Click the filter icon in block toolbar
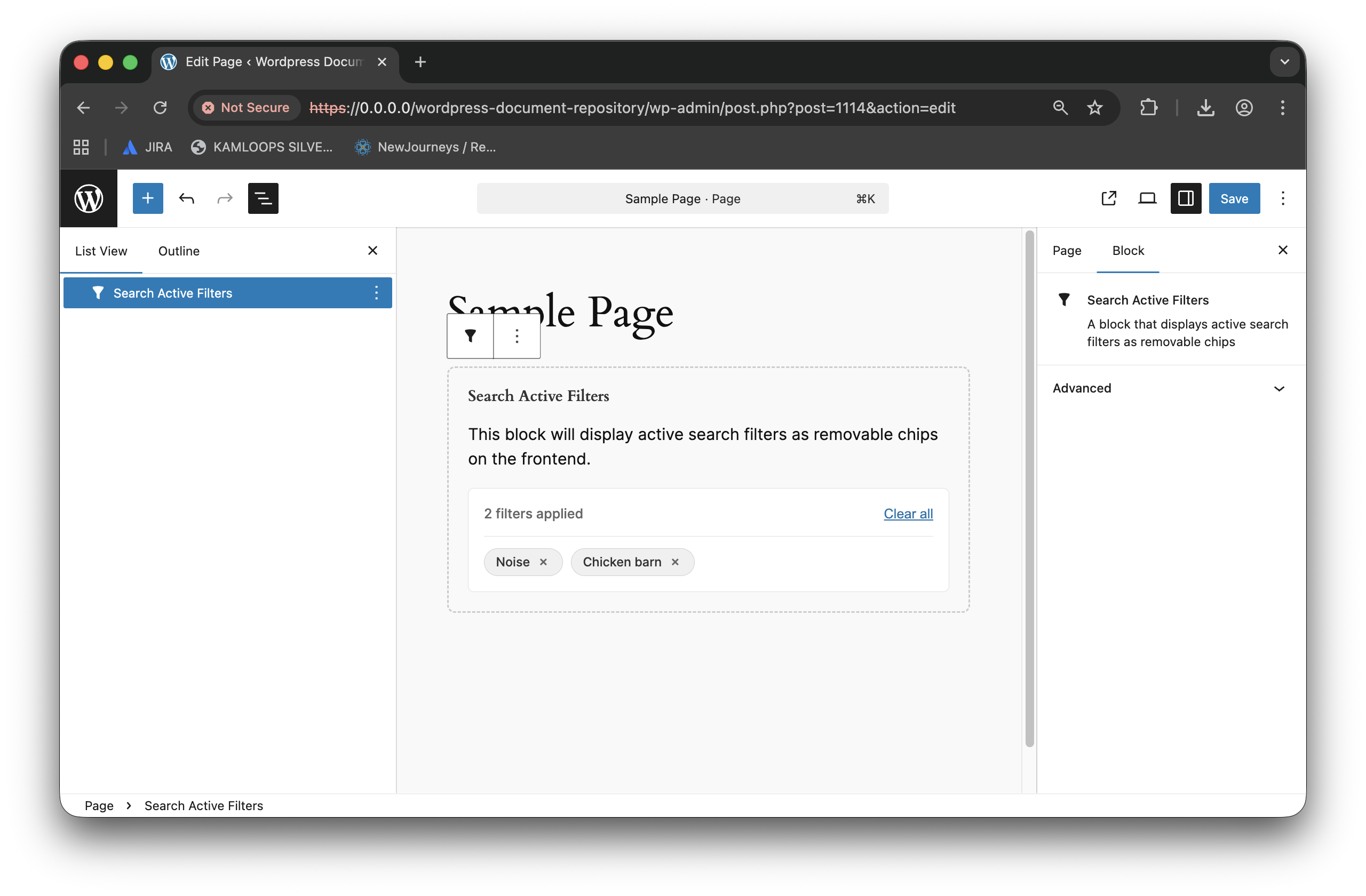This screenshot has width=1366, height=896. tap(470, 336)
